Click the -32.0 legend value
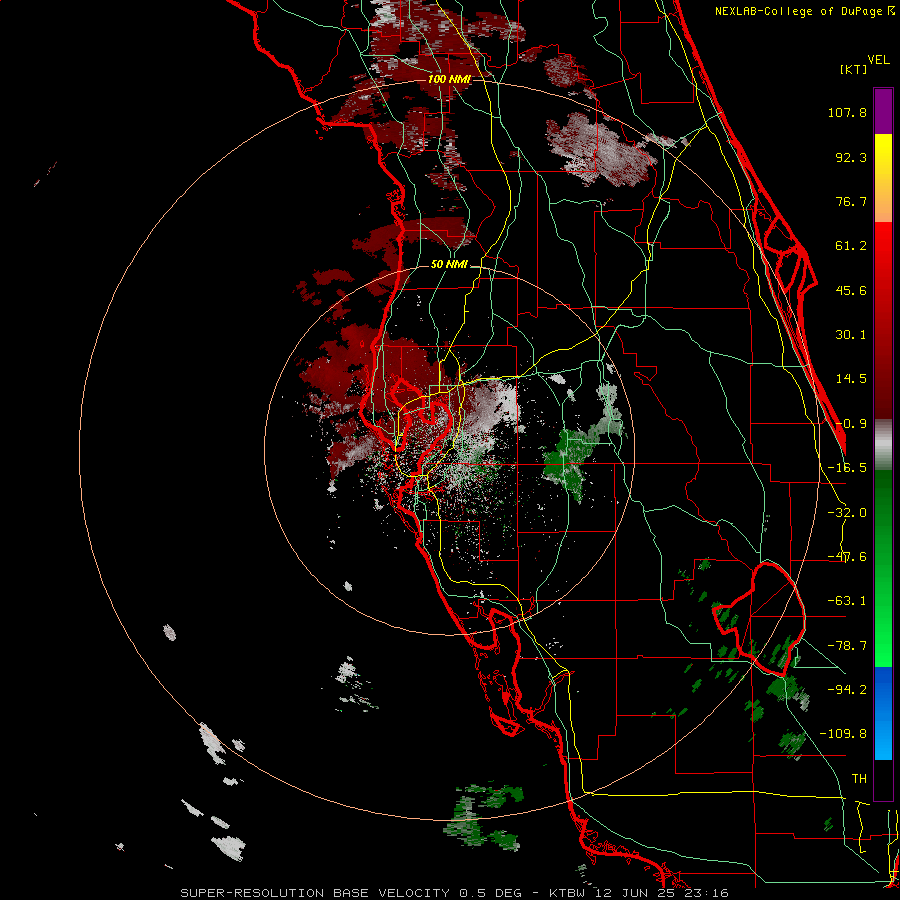The height and width of the screenshot is (900, 900). [847, 513]
